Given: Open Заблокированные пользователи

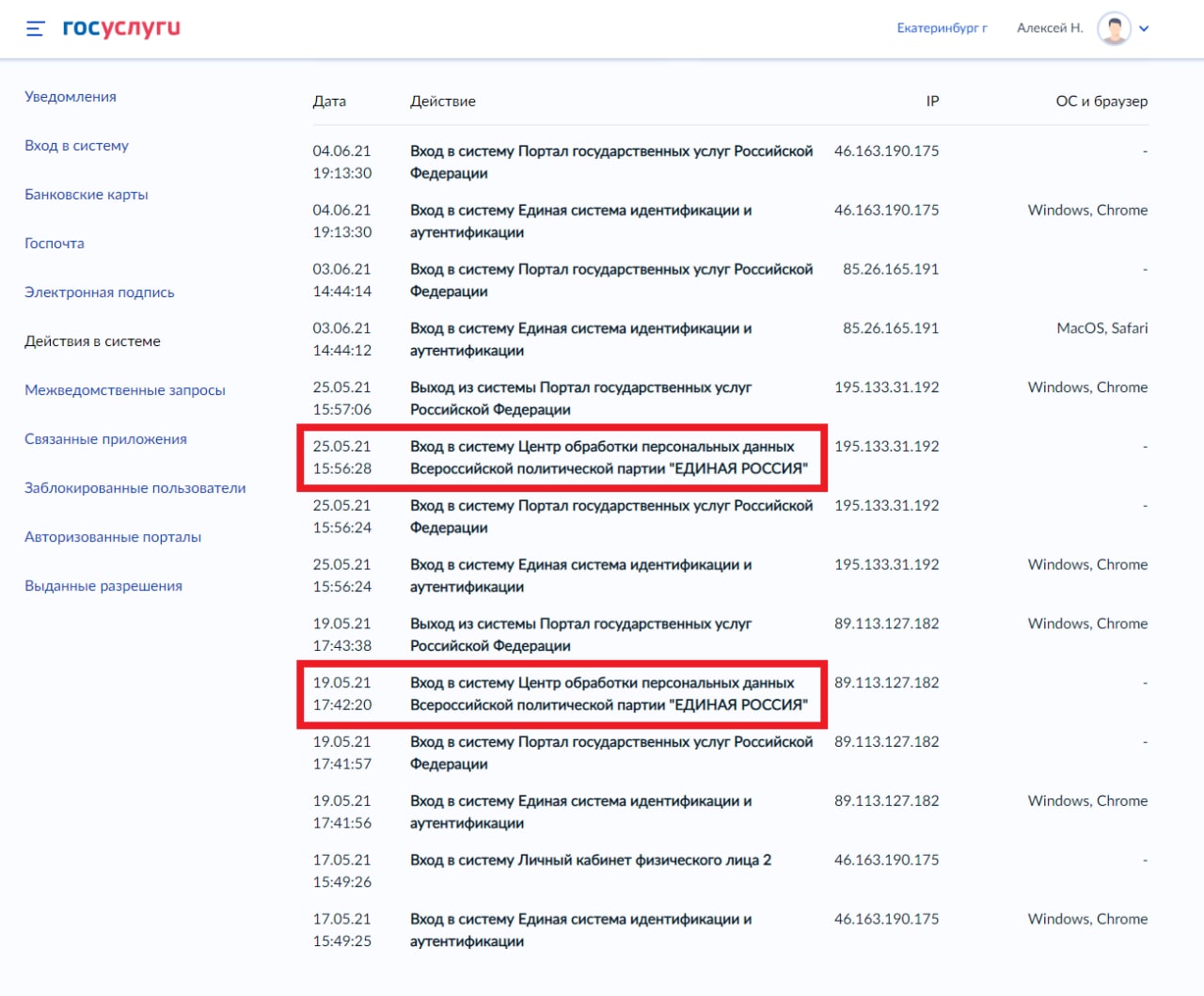Looking at the screenshot, I should pos(135,488).
